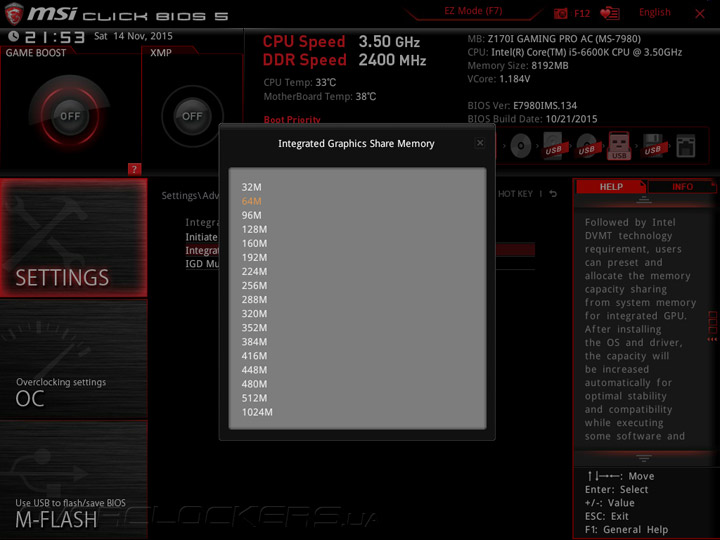Screen dimensions: 720x540
Task: Choose the 320M entry
Action: [x=254, y=314]
